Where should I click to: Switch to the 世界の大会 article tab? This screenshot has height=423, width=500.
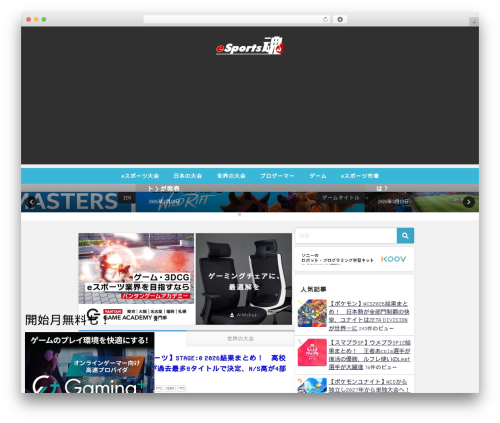[x=240, y=339]
